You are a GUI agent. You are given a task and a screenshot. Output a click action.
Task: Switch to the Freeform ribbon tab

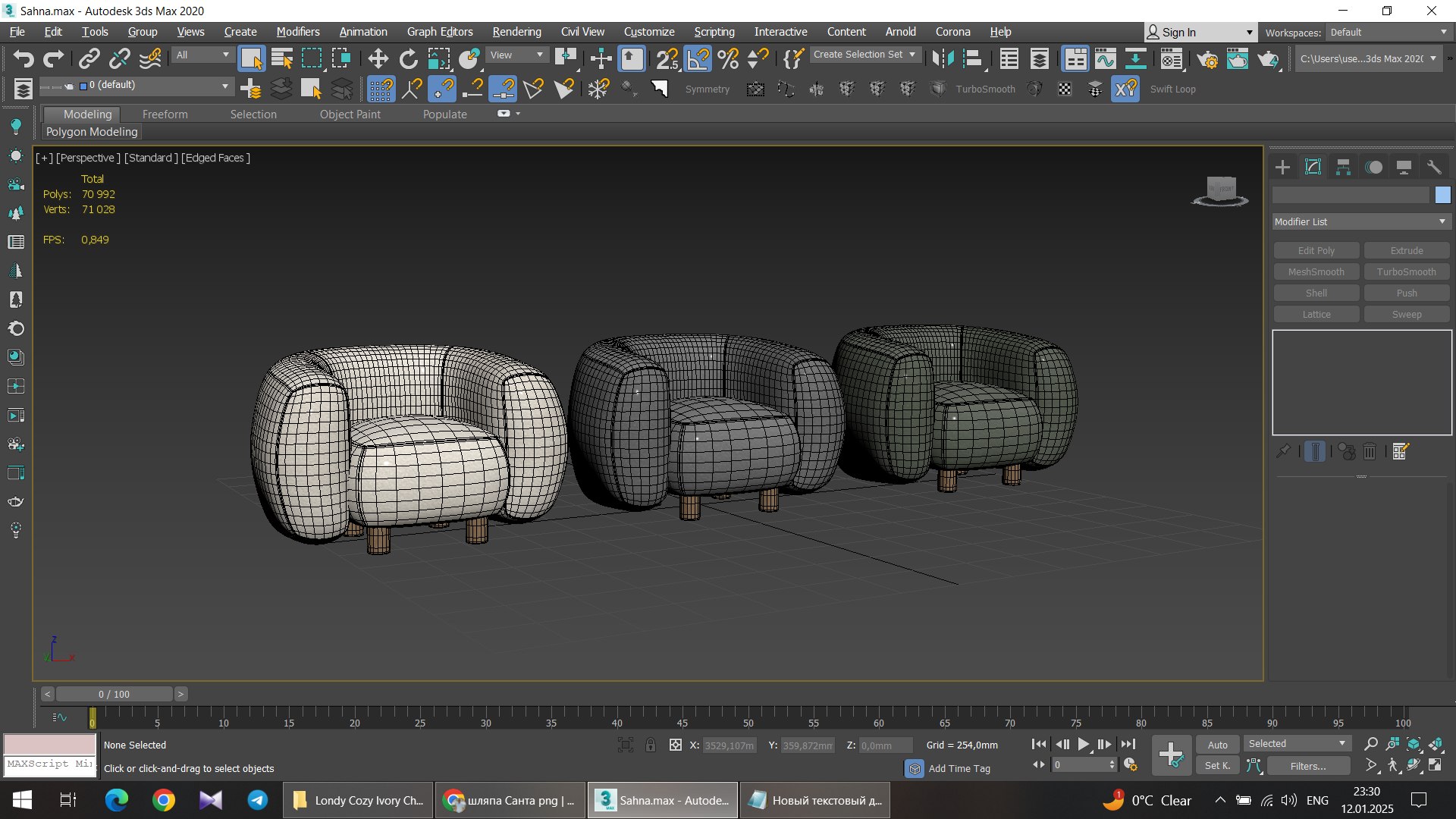[x=165, y=115]
